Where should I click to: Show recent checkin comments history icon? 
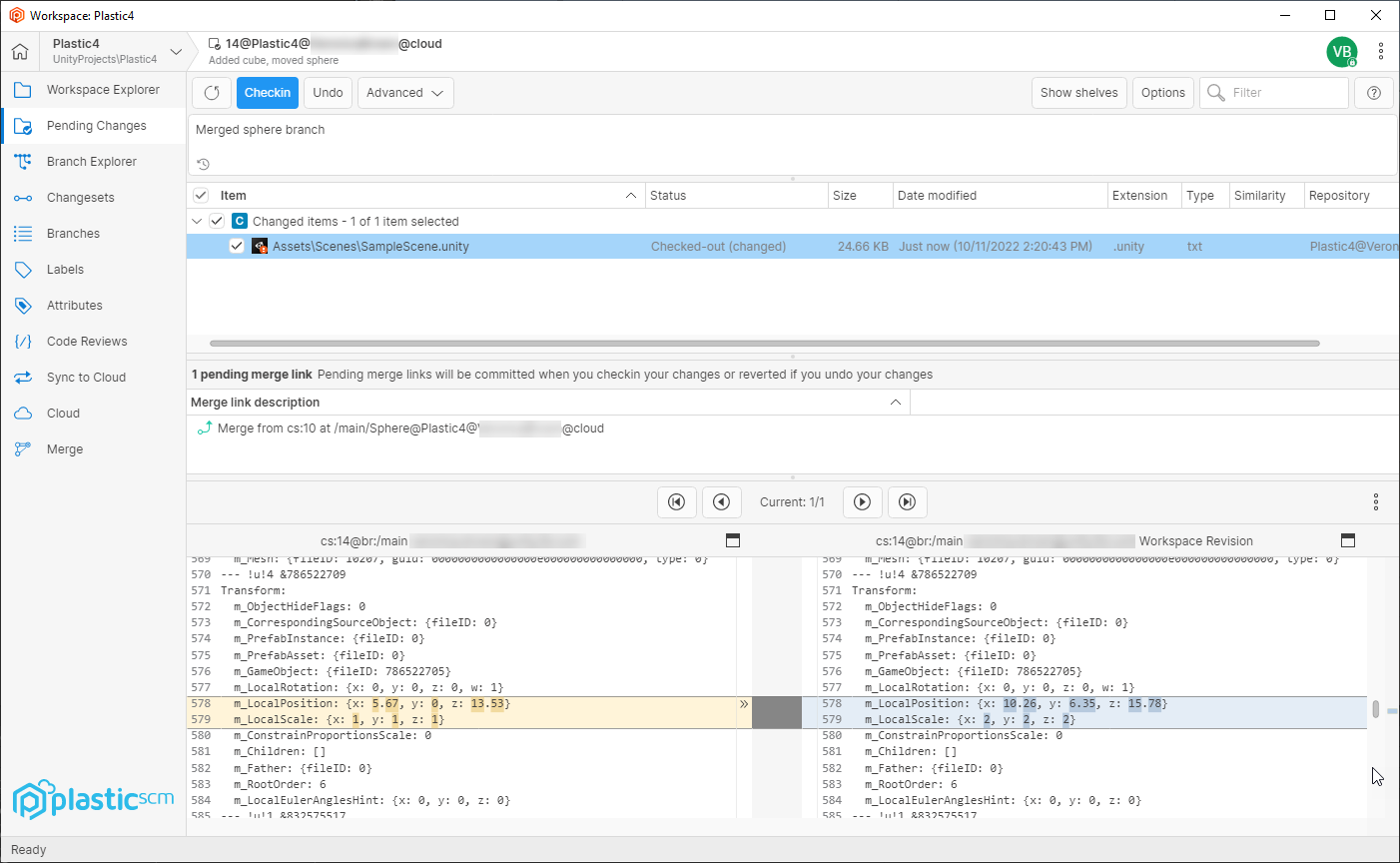(203, 164)
